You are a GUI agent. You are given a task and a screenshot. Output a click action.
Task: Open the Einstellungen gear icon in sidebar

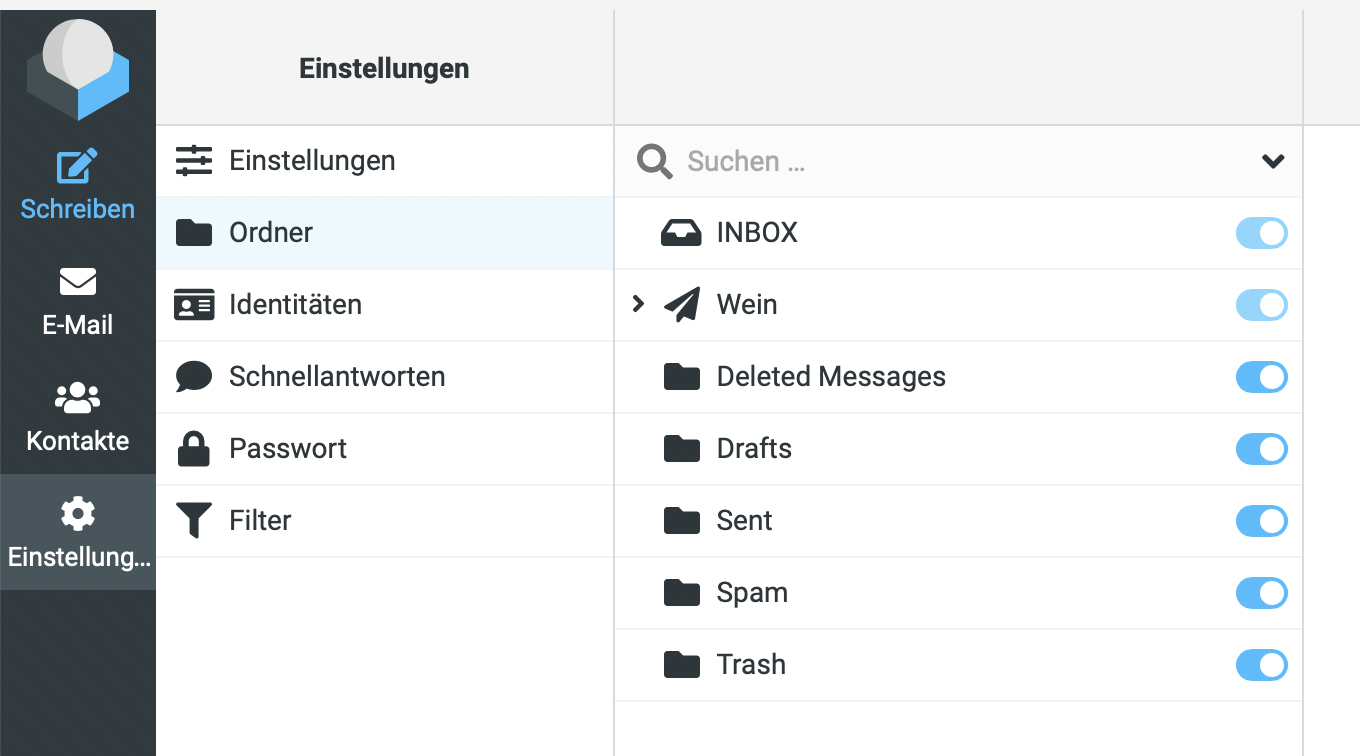pos(78,513)
